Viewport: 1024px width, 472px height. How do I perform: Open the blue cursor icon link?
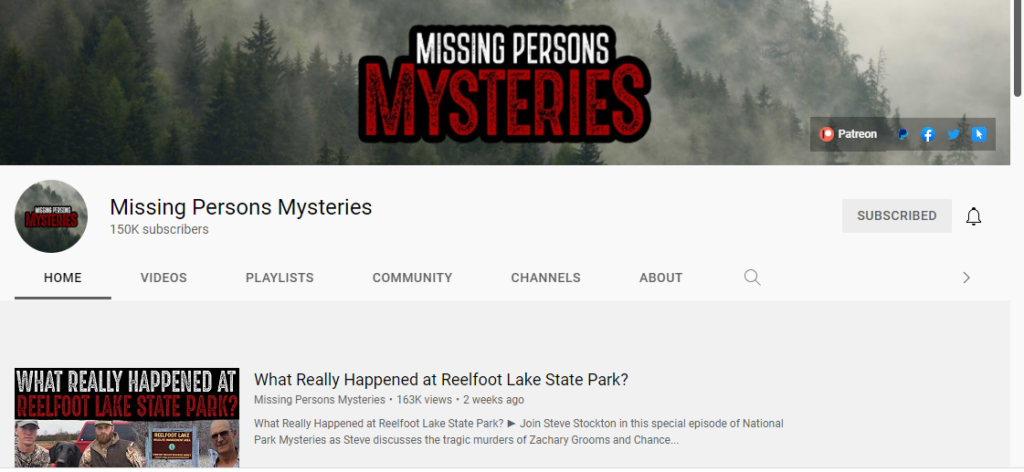click(x=978, y=134)
